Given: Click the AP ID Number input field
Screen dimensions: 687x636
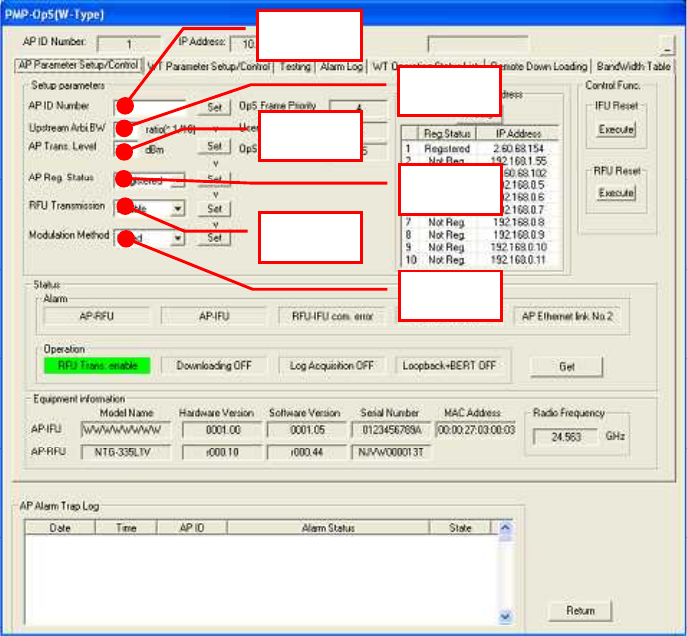Looking at the screenshot, I should (150, 107).
